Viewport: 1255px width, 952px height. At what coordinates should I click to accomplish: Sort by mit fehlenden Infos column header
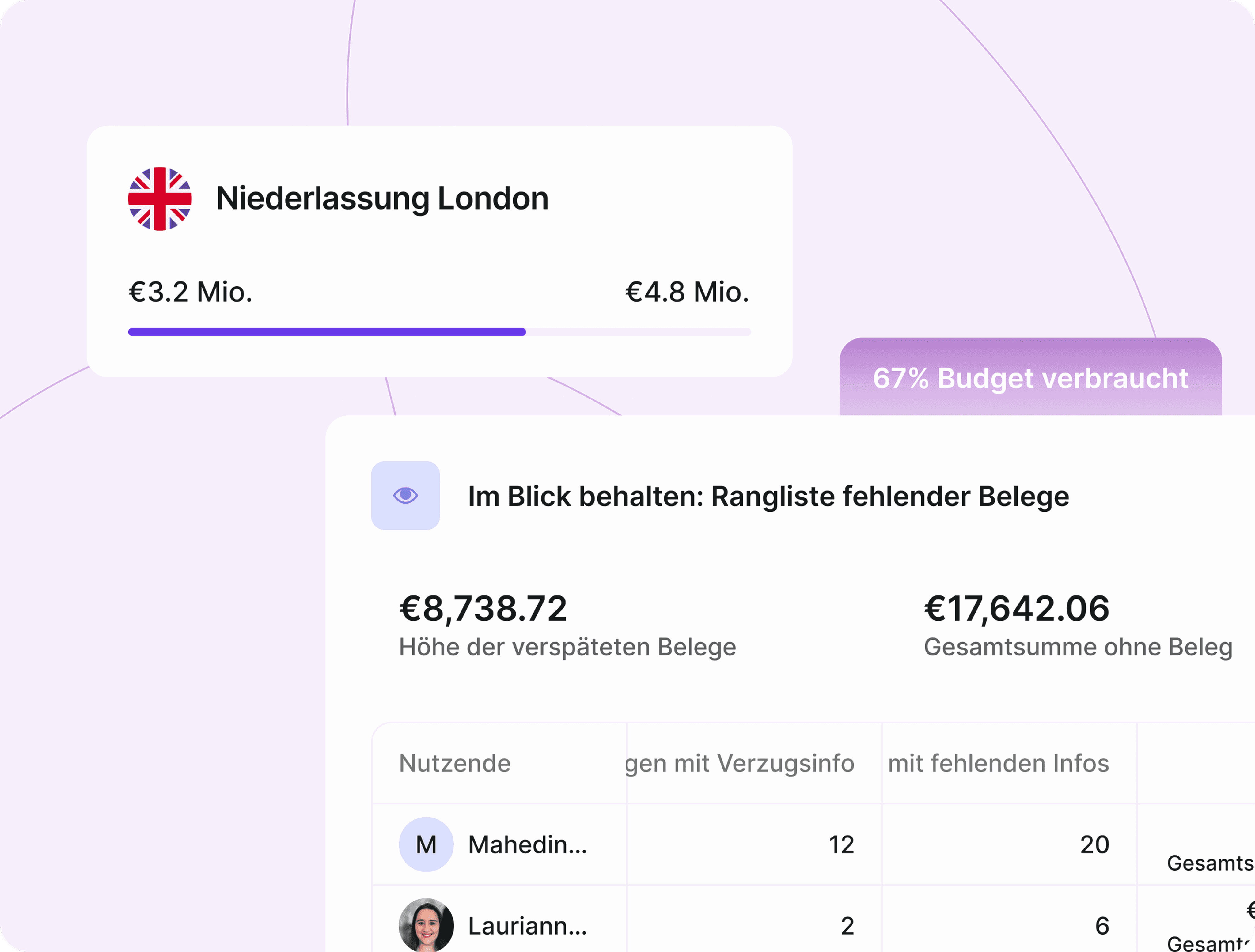[999, 763]
